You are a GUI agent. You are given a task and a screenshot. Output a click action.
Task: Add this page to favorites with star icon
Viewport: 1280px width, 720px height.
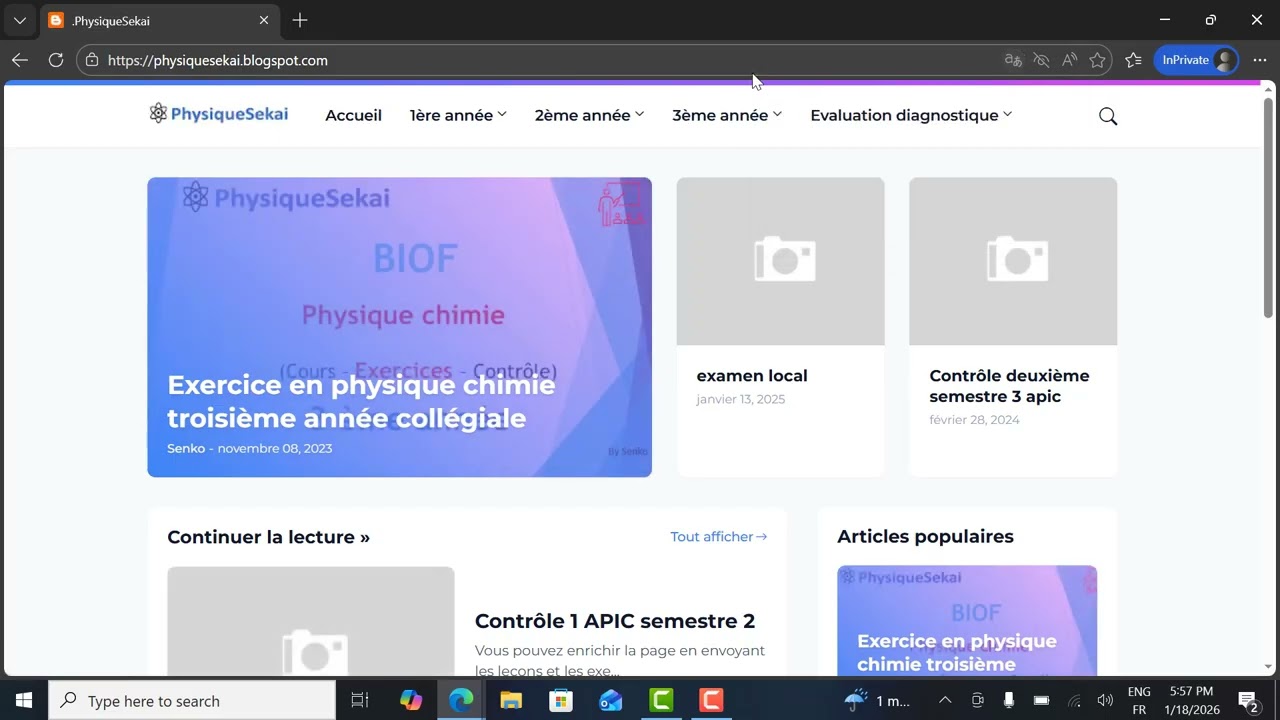pos(1097,60)
